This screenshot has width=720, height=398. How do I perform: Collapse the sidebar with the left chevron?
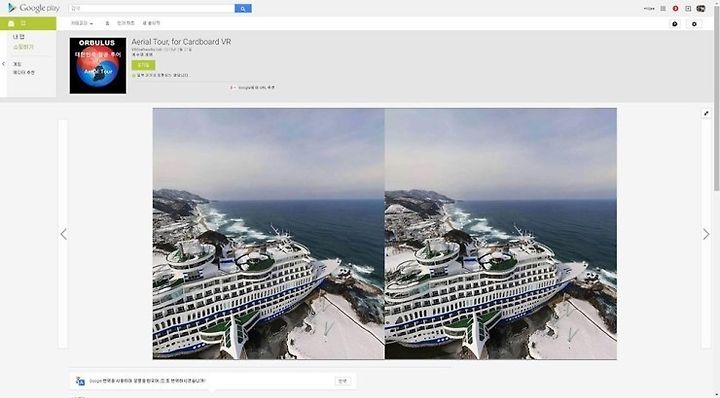point(3,64)
